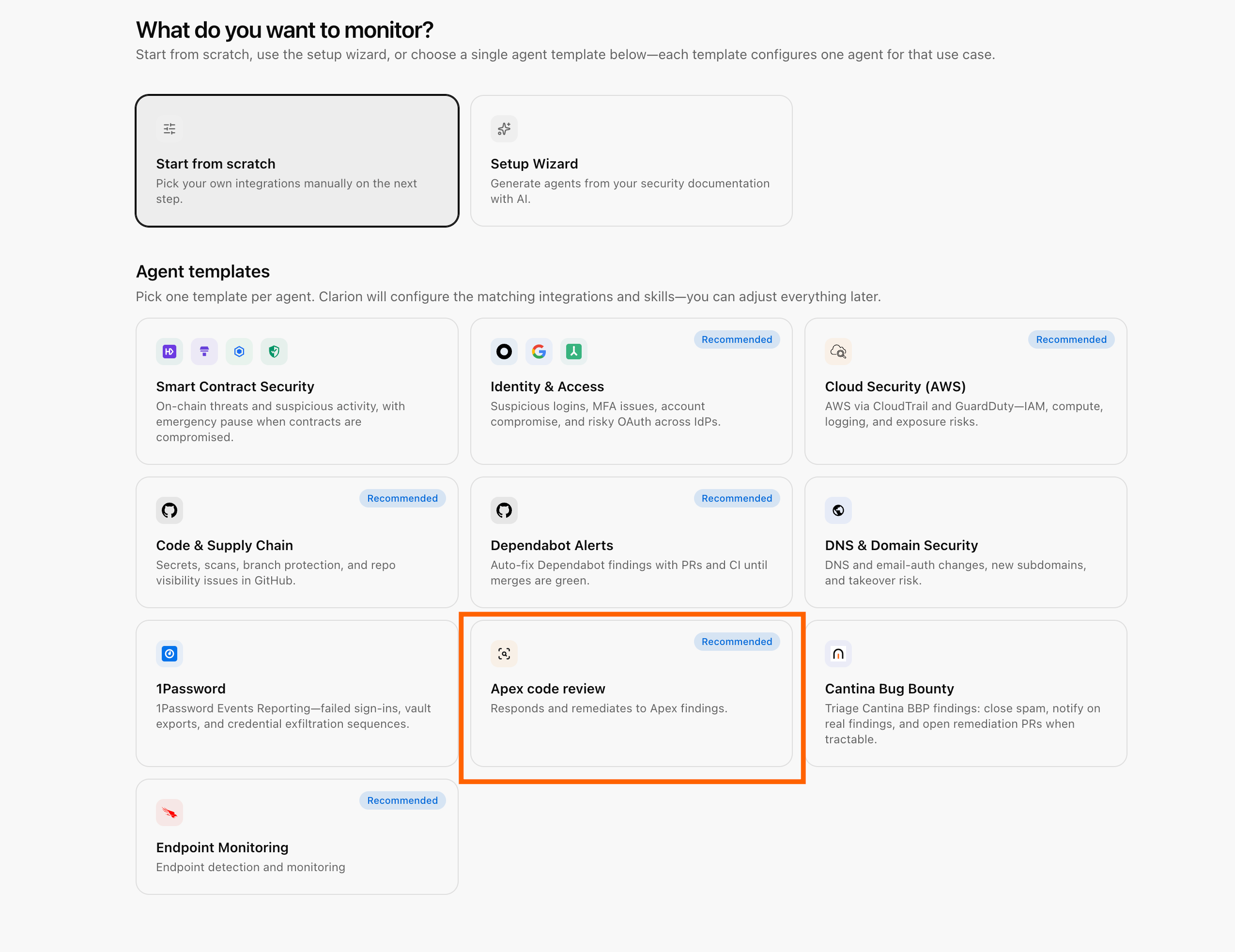Choose the Cantina Bug Bounty template
Viewport: 1235px width, 952px height.
965,693
